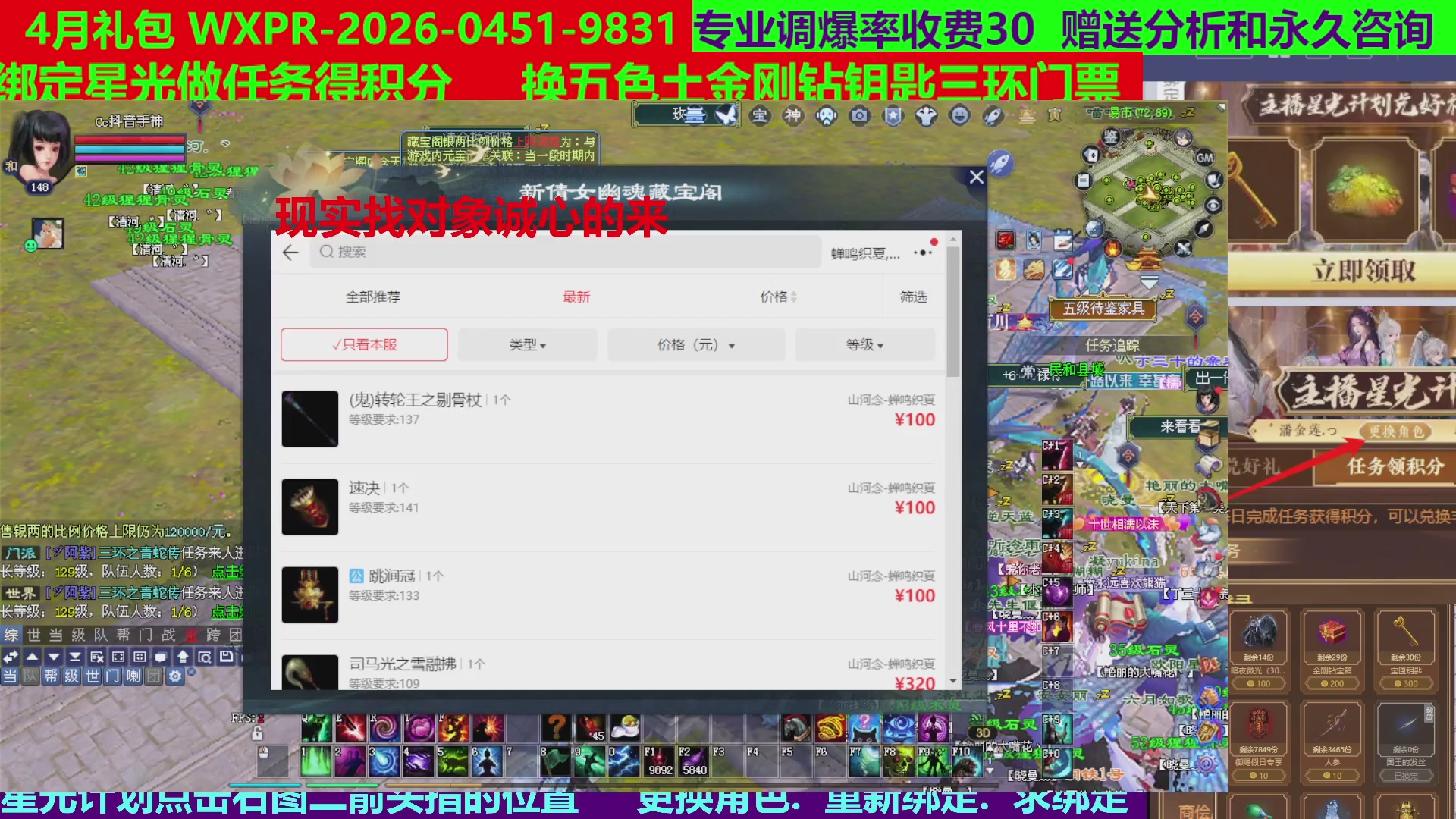Click the butterfly icon beside 玖 panel

tap(726, 115)
